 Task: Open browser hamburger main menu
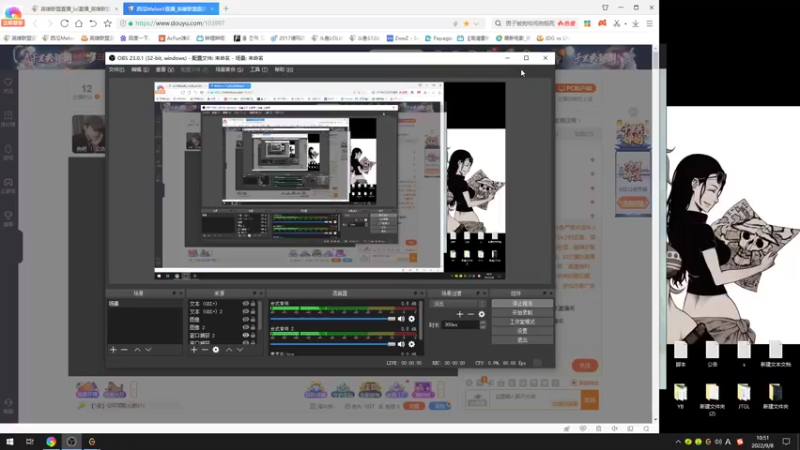(649, 23)
